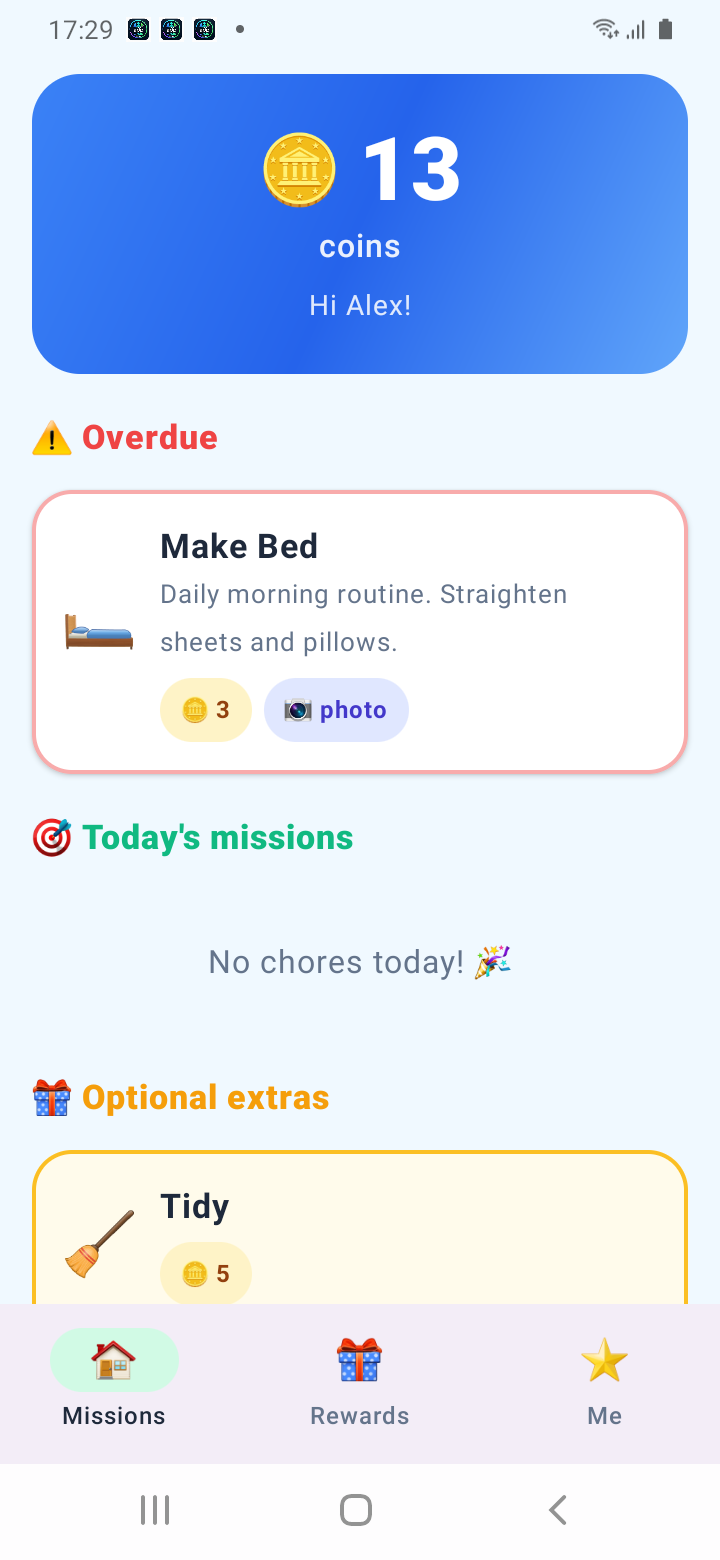Tap the bed icon on Make Bed card
Screen dimensions: 720x1560
99,632
